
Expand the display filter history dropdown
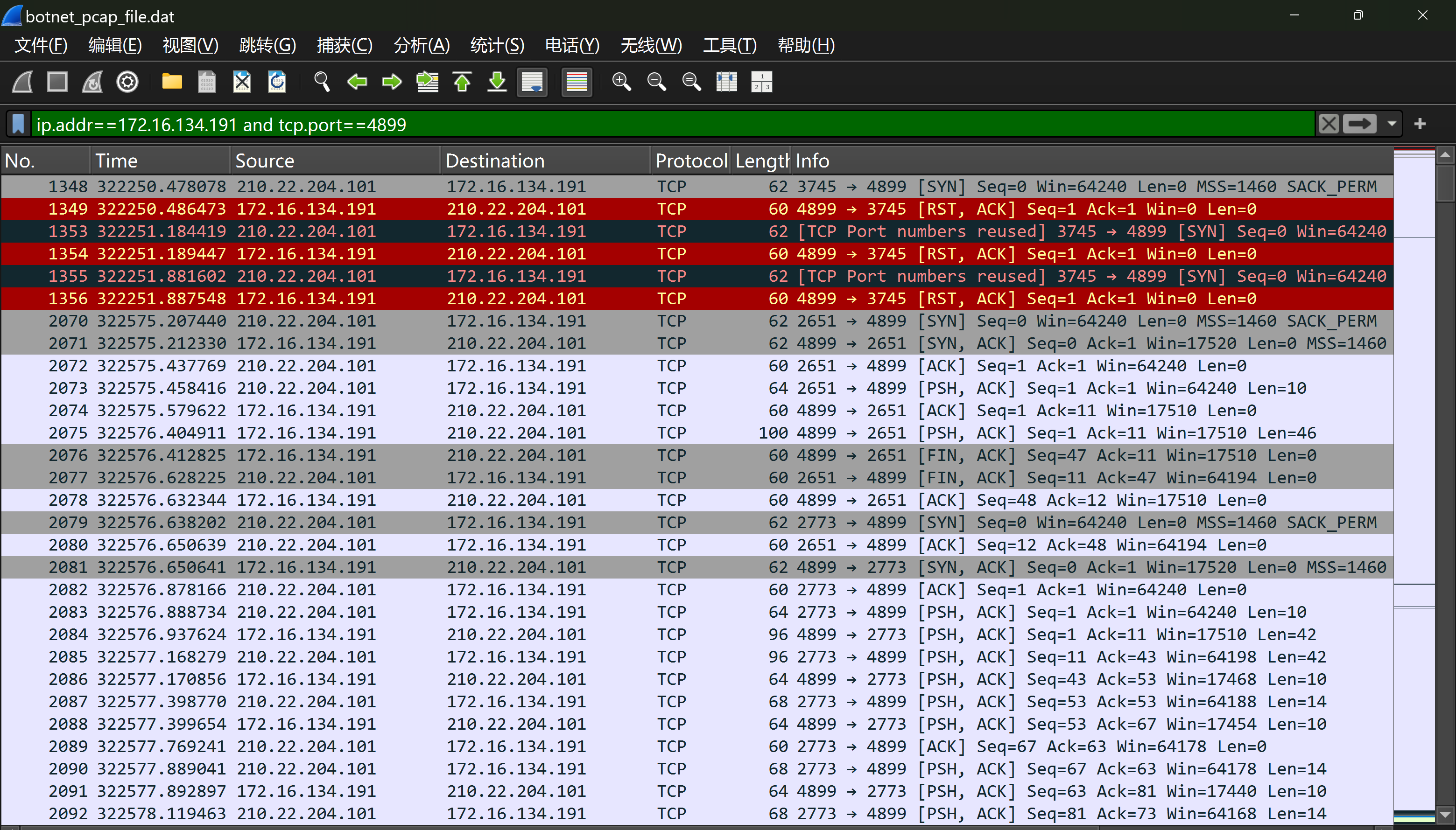(1392, 124)
